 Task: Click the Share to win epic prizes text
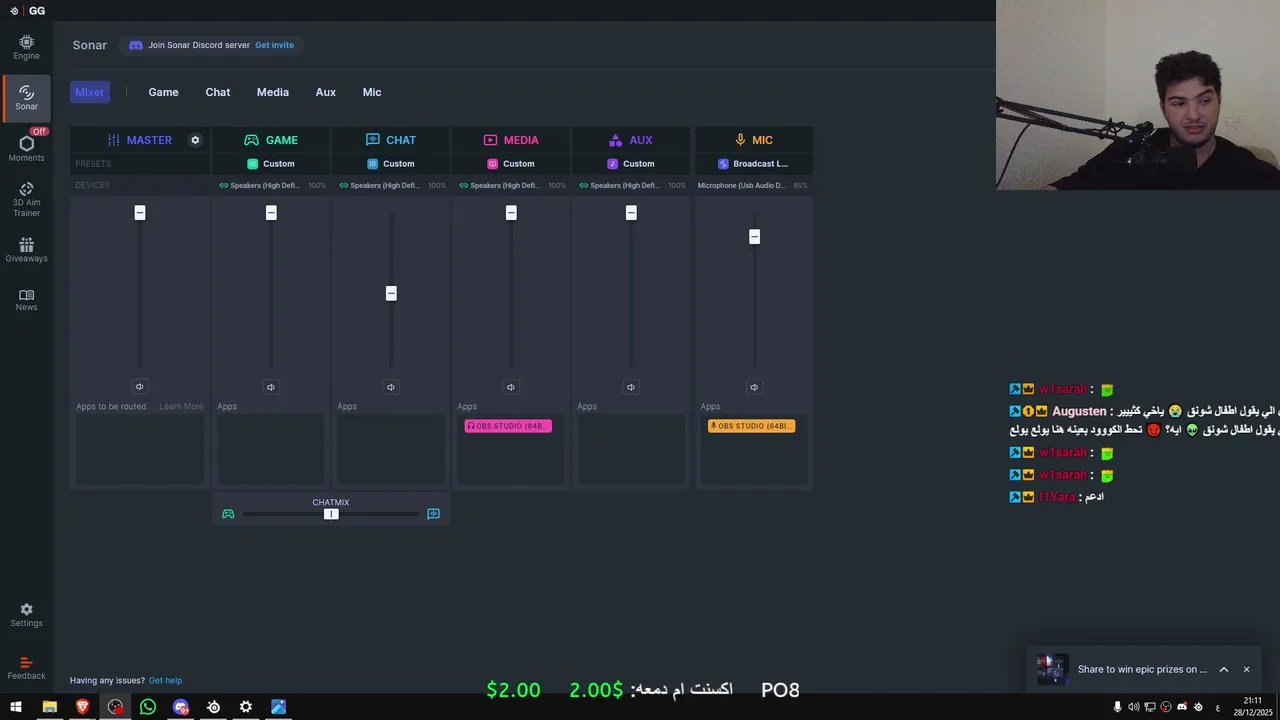tap(1142, 669)
